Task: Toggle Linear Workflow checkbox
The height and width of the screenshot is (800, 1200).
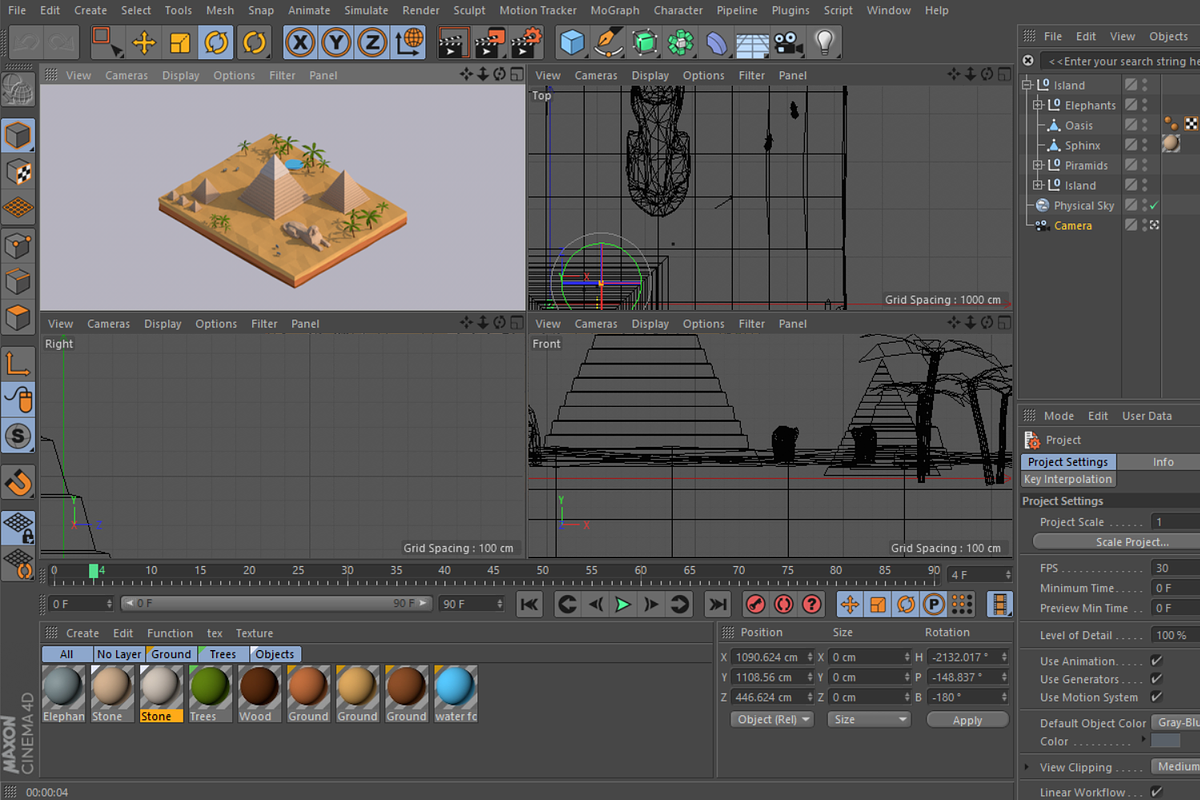Action: click(x=1157, y=792)
